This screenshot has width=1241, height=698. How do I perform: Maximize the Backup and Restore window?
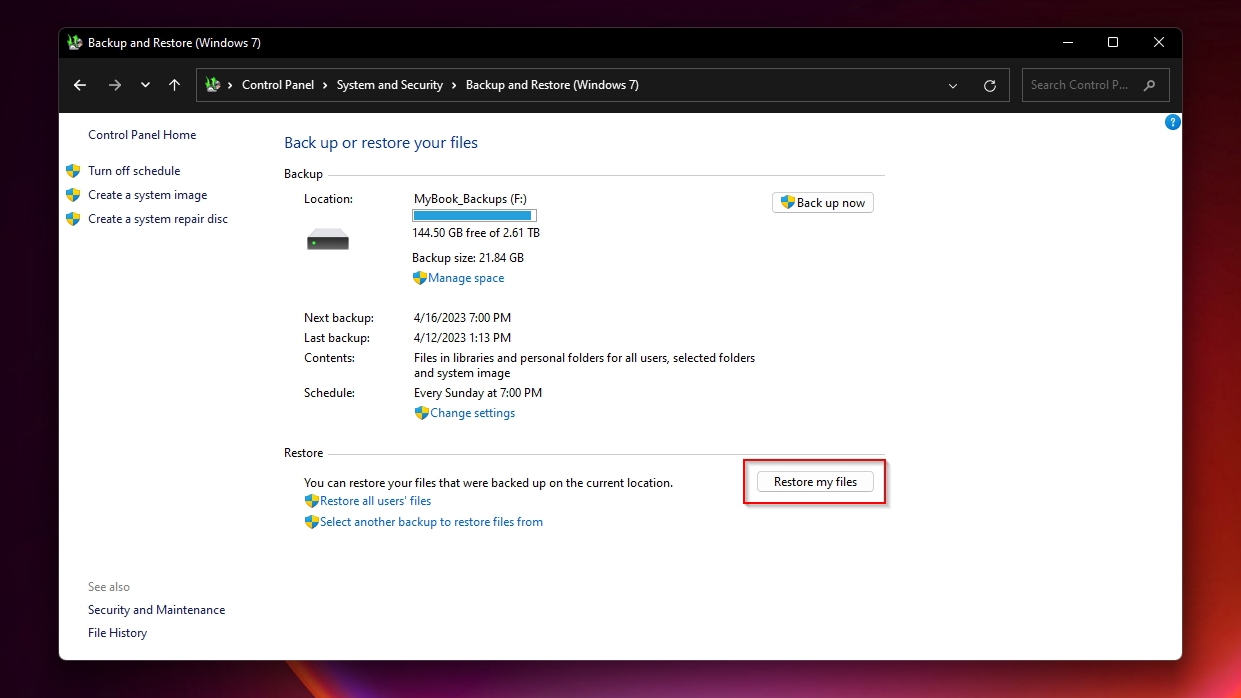(x=1113, y=43)
